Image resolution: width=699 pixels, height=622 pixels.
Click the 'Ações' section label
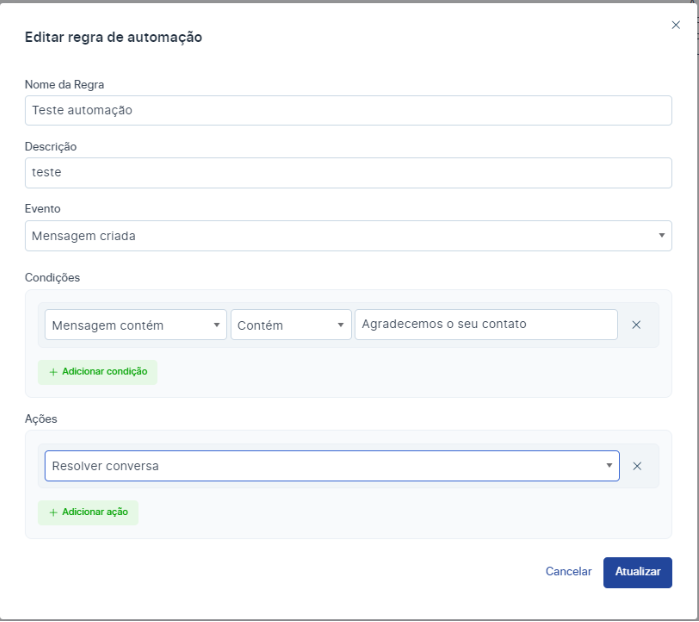(x=42, y=419)
